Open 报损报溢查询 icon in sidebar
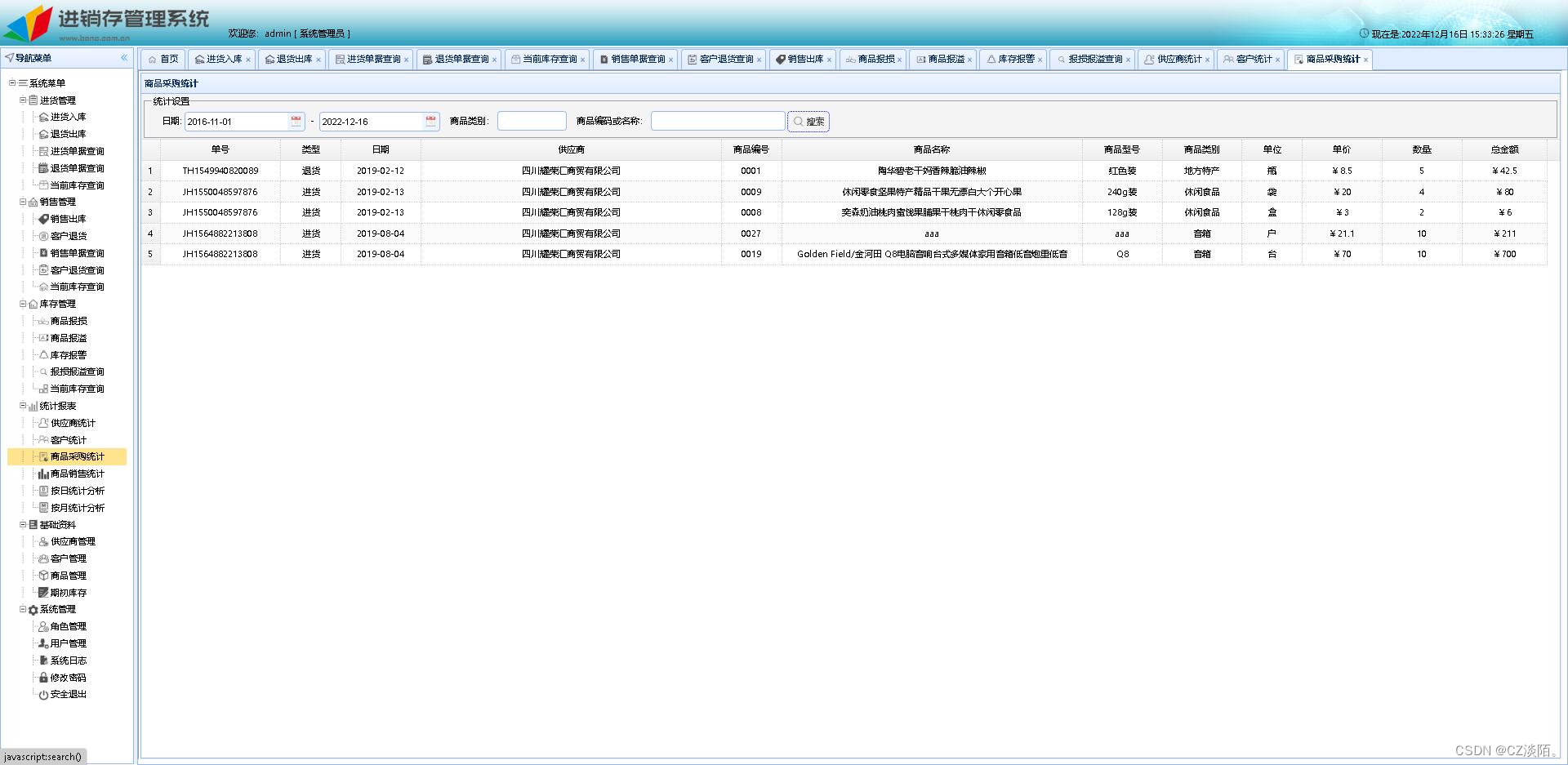Screen dimensions: 1568x765 (44, 371)
